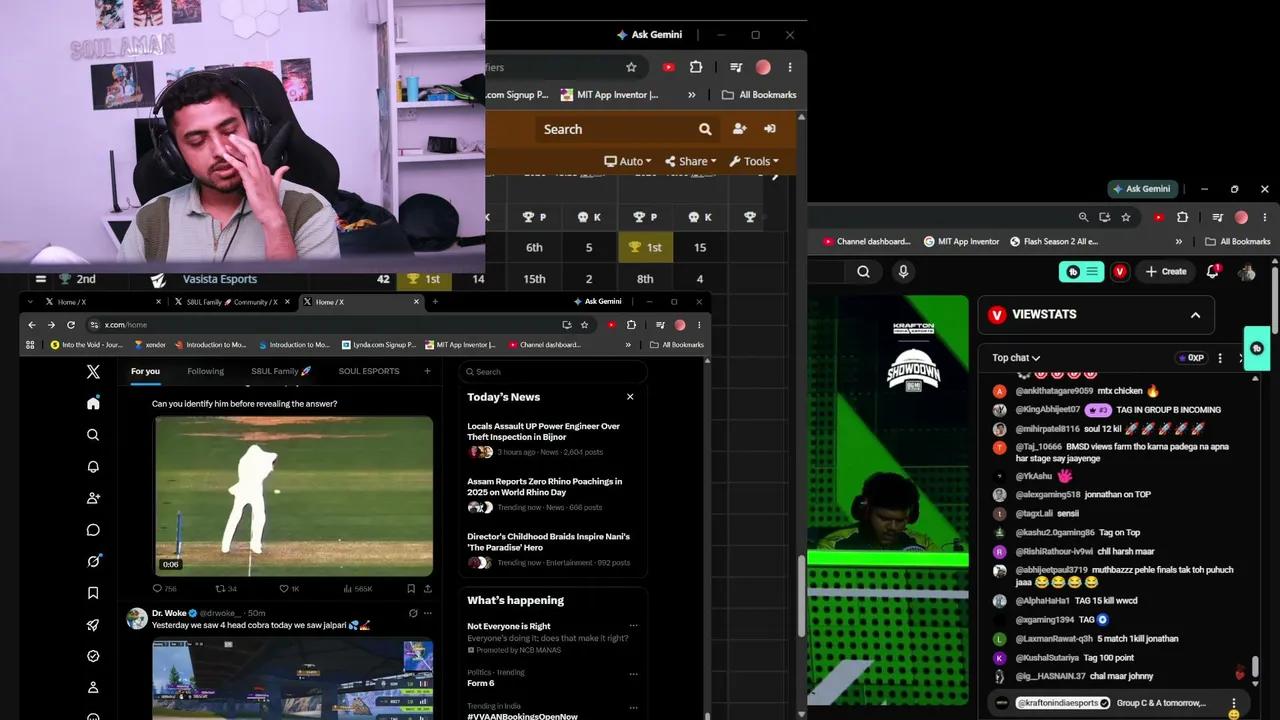The height and width of the screenshot is (720, 1280).
Task: Open Tools dropdown on brown page
Action: pos(754,161)
